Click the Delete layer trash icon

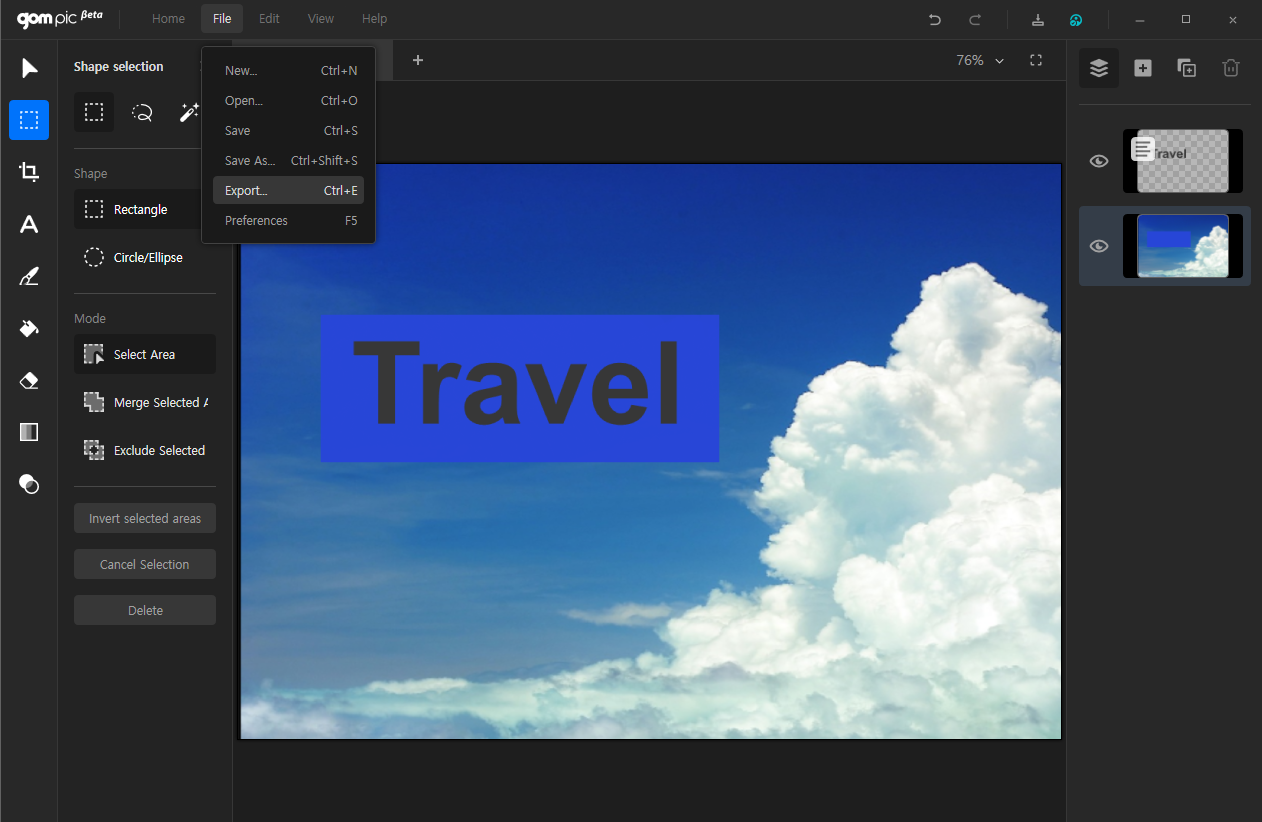1230,68
